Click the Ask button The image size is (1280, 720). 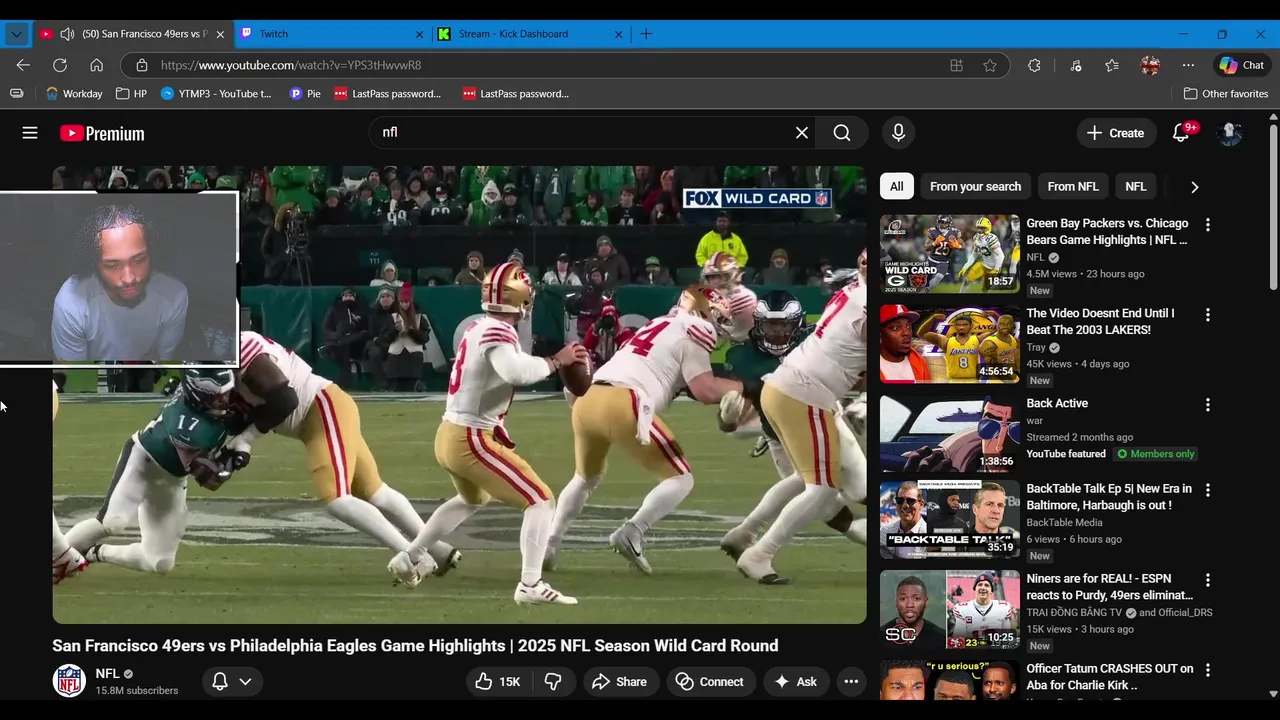click(795, 682)
